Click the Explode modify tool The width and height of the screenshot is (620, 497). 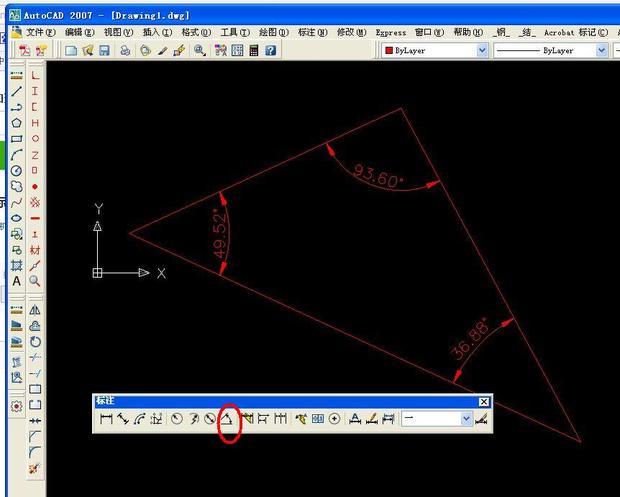[35, 469]
